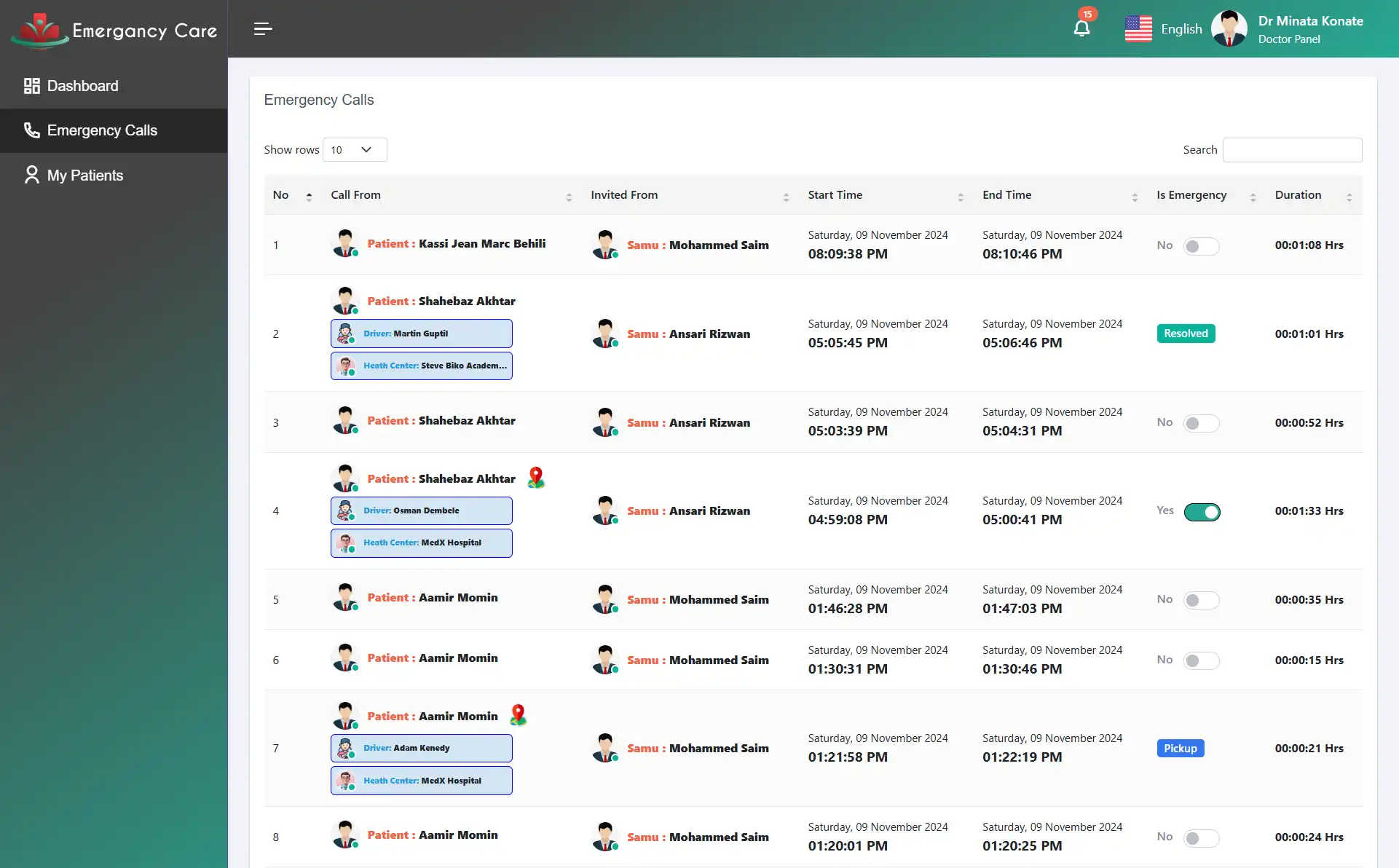This screenshot has height=868, width=1399.
Task: Click the Heath Center MedX Hospital tag in row 4
Action: pos(421,543)
